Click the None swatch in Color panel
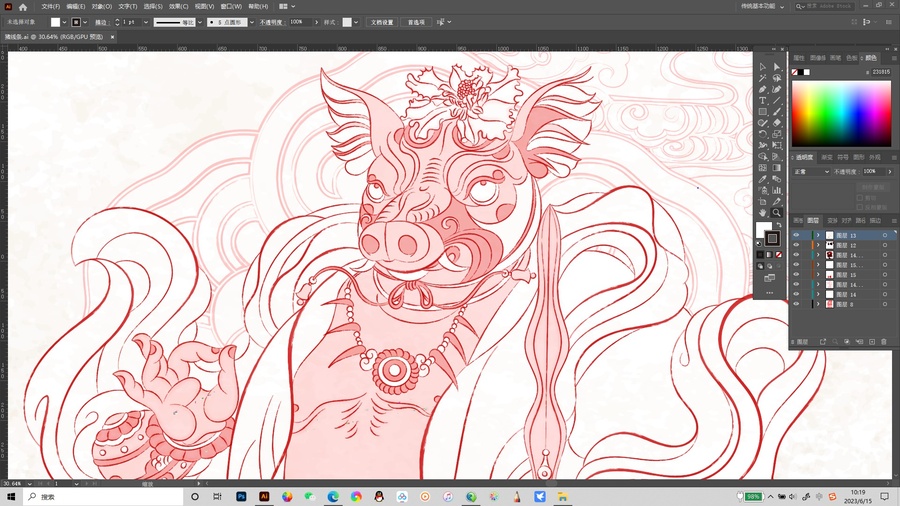 795,72
